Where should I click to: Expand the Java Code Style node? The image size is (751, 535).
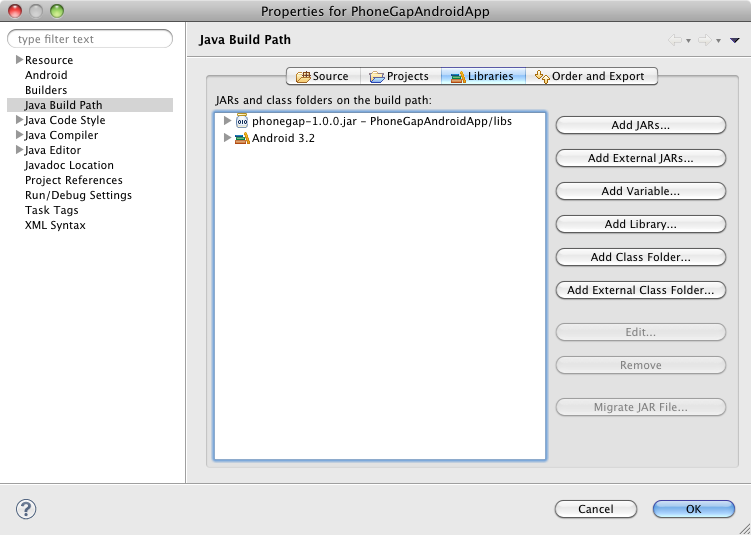pos(19,119)
